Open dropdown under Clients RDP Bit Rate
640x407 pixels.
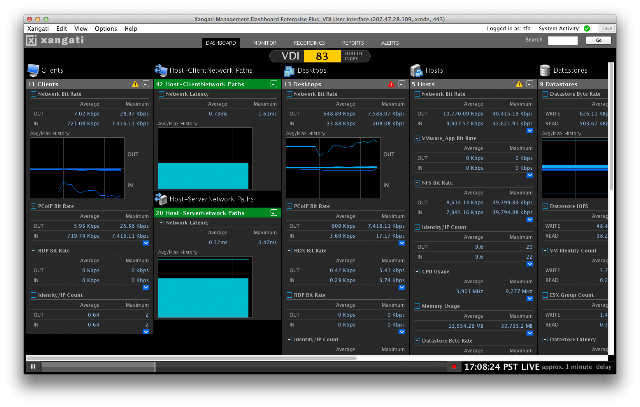click(x=146, y=287)
